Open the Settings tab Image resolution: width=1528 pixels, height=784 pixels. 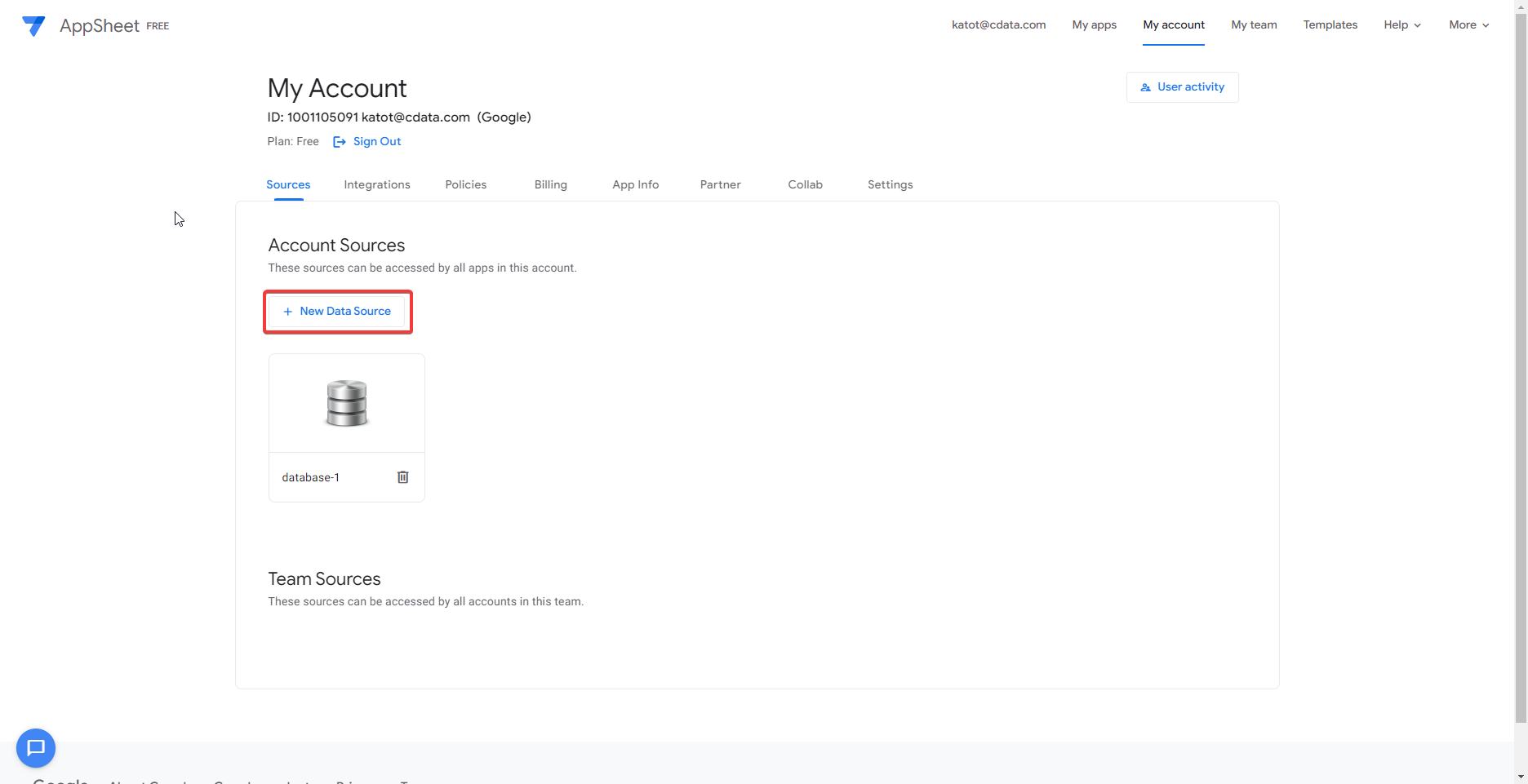click(x=891, y=185)
